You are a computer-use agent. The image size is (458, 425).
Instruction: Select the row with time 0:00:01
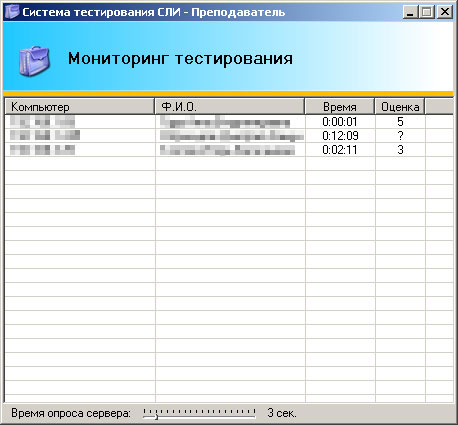click(x=229, y=122)
